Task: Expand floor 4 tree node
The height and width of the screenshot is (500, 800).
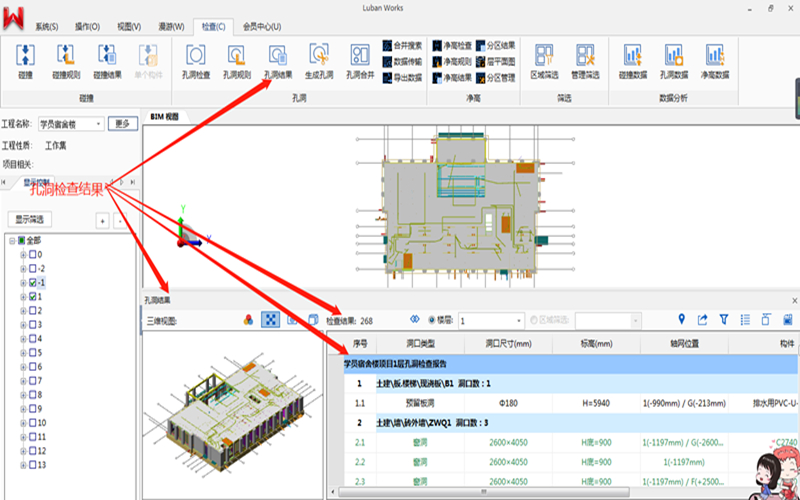Action: pos(23,339)
